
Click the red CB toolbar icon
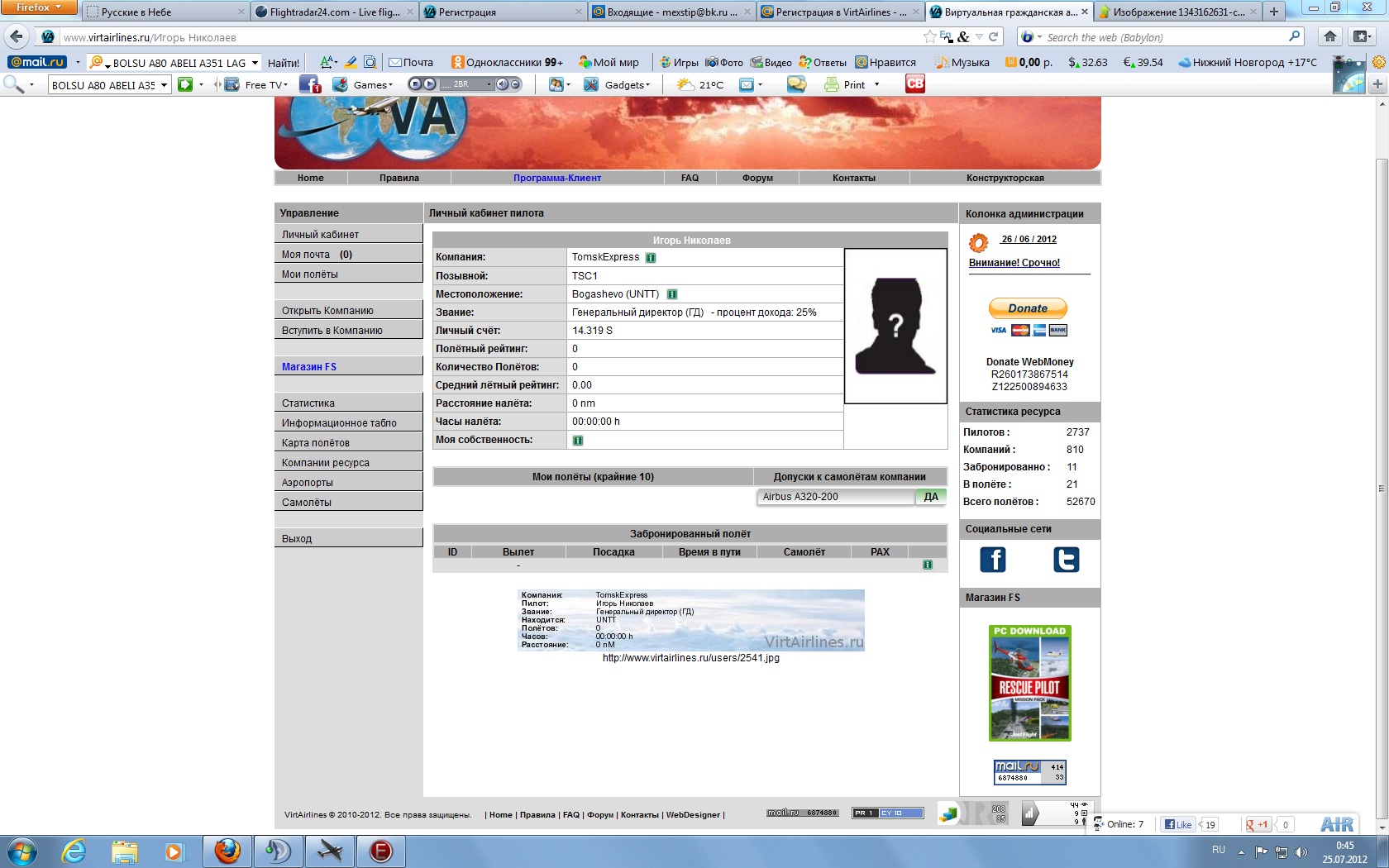(x=914, y=83)
